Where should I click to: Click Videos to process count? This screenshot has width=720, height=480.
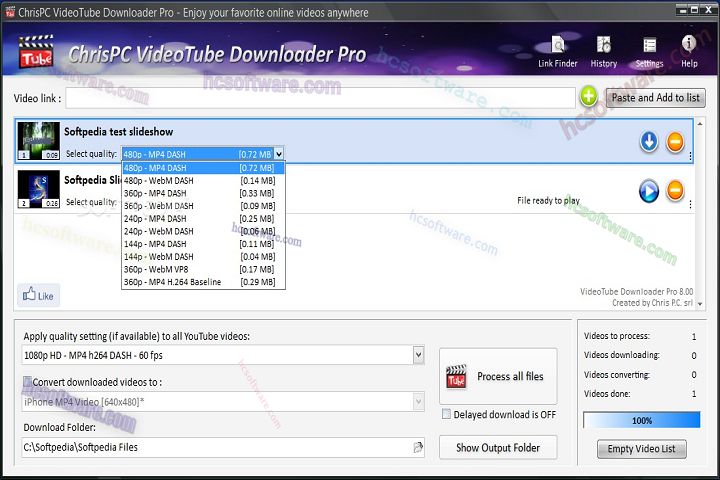(x=694, y=336)
